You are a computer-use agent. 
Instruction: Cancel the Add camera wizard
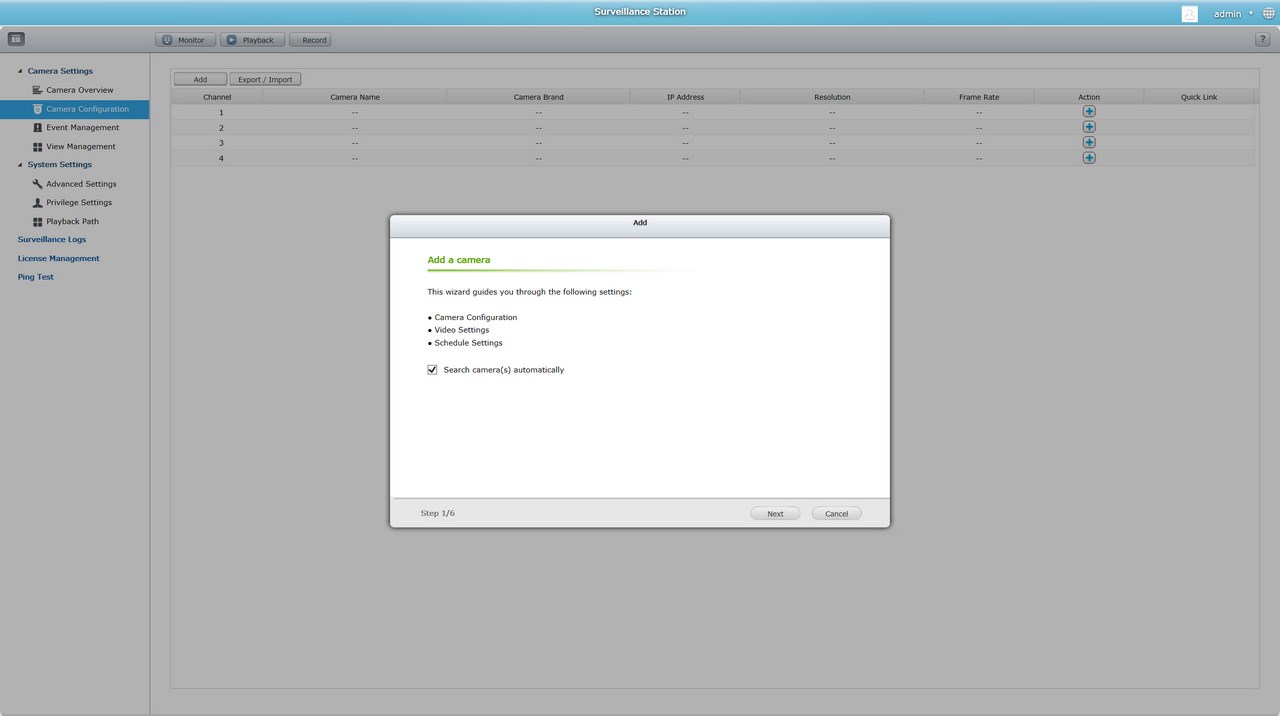(x=836, y=513)
